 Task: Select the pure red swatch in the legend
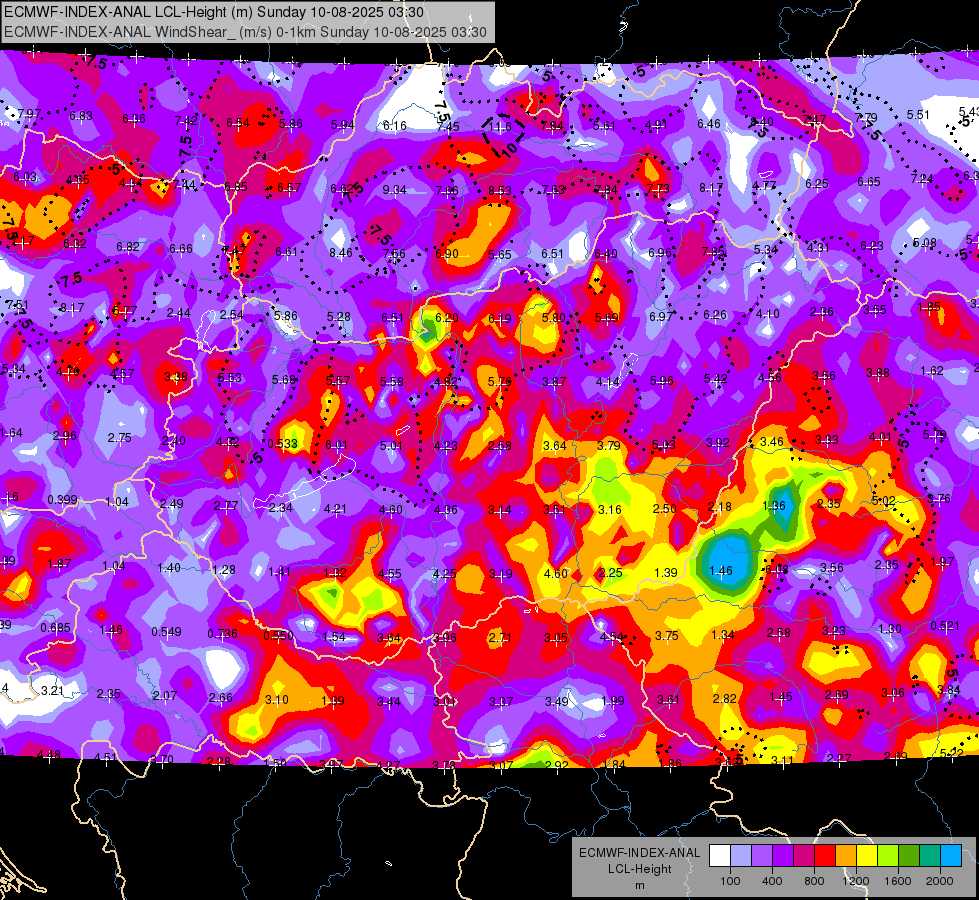point(825,856)
